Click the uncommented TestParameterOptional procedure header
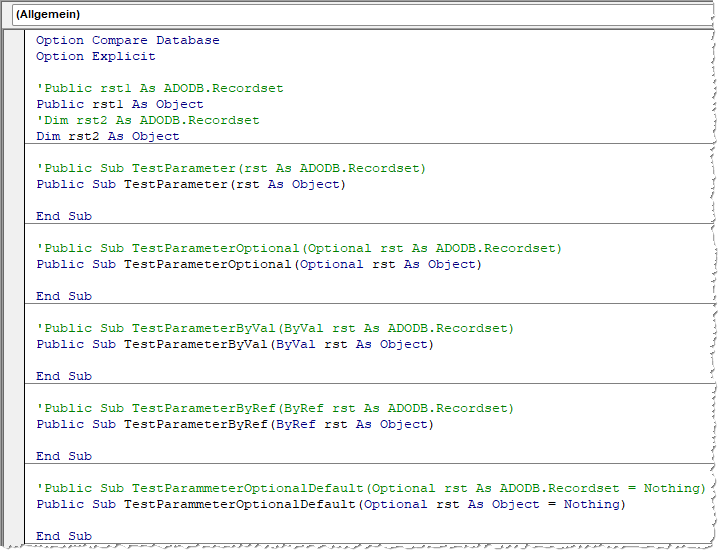721x555 pixels. (258, 264)
